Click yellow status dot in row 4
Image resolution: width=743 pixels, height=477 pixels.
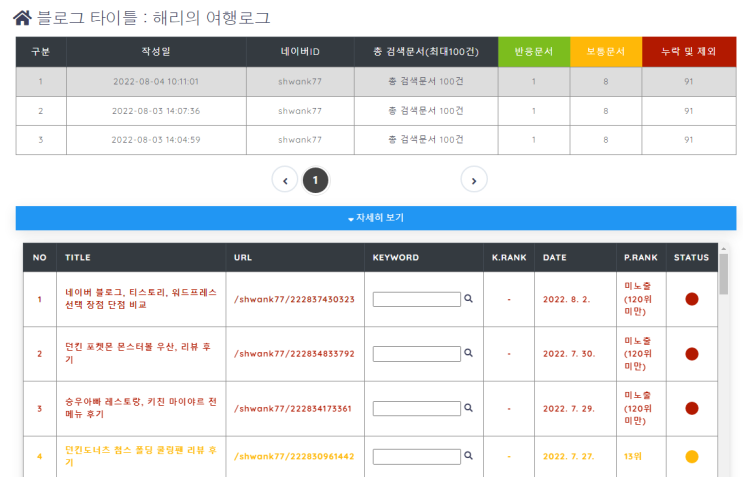(692, 457)
